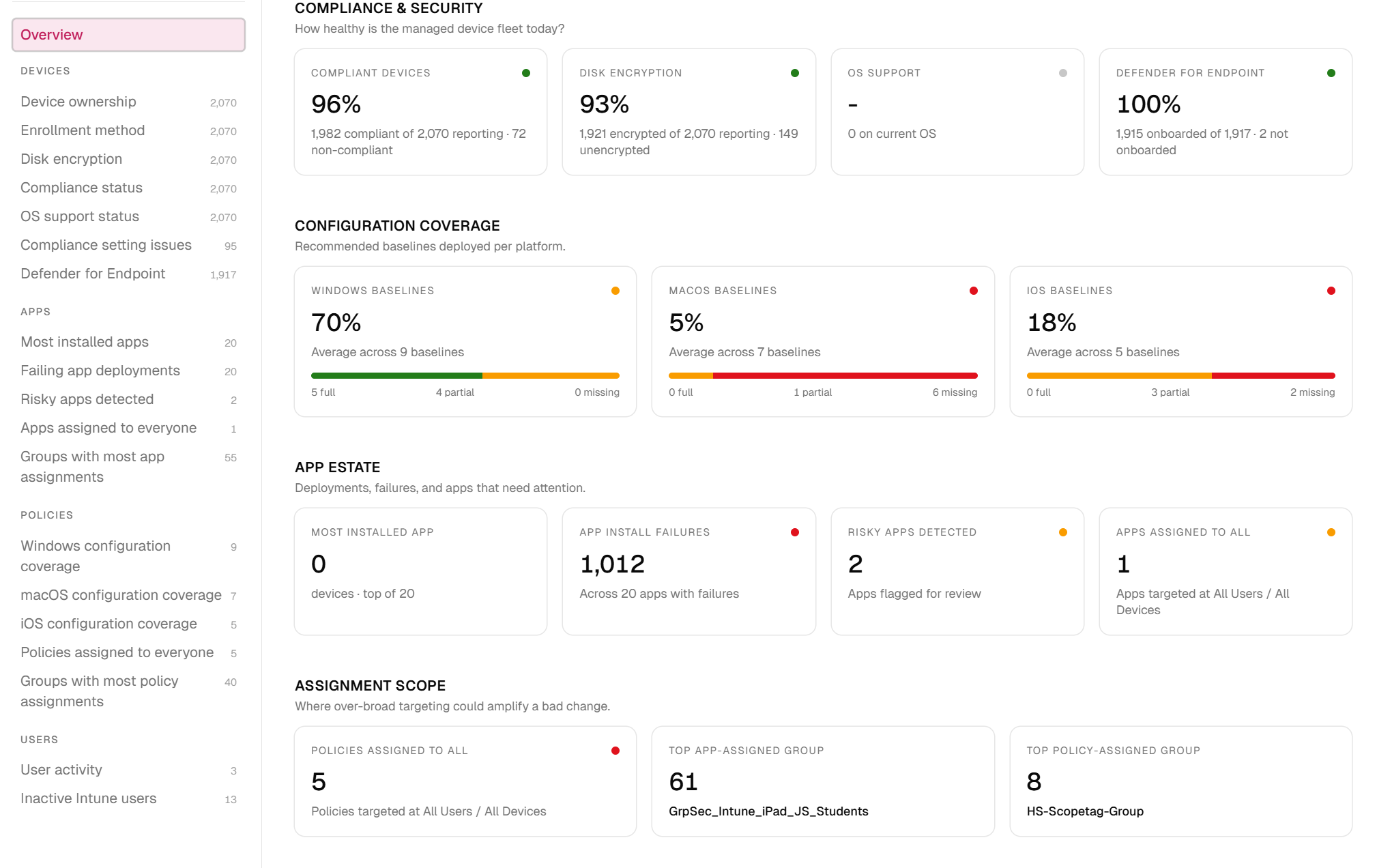Click green status dot on Disk Encryption card
The image size is (1377, 868).
pos(795,73)
